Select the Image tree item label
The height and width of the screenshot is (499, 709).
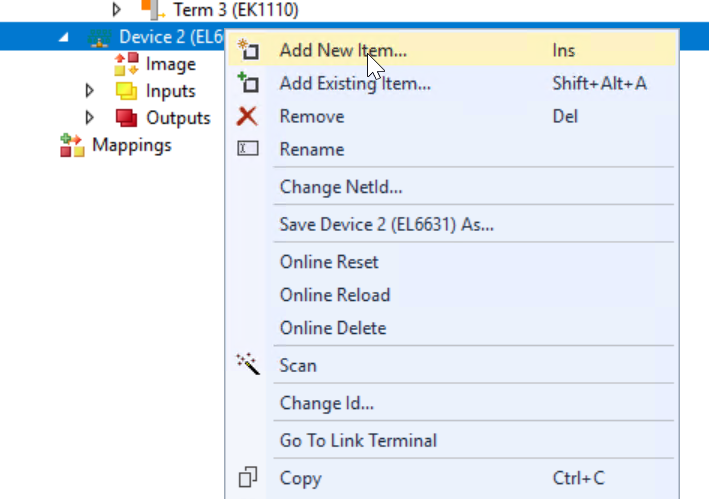(x=170, y=65)
